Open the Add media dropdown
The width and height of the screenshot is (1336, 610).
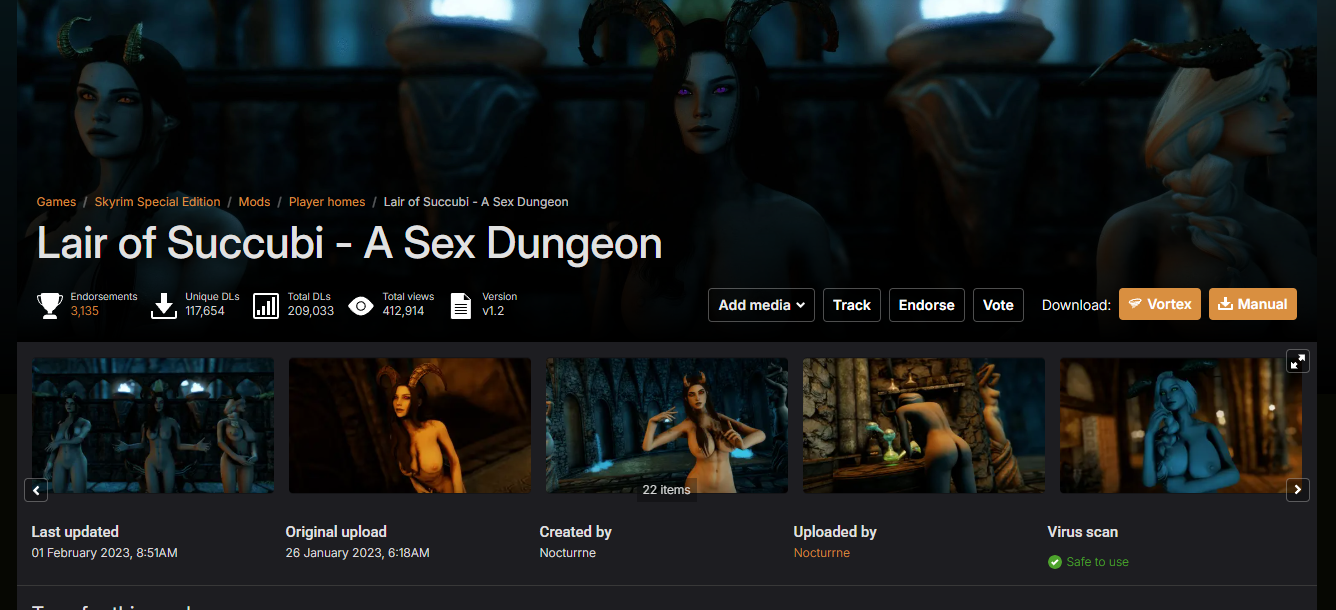click(x=761, y=305)
